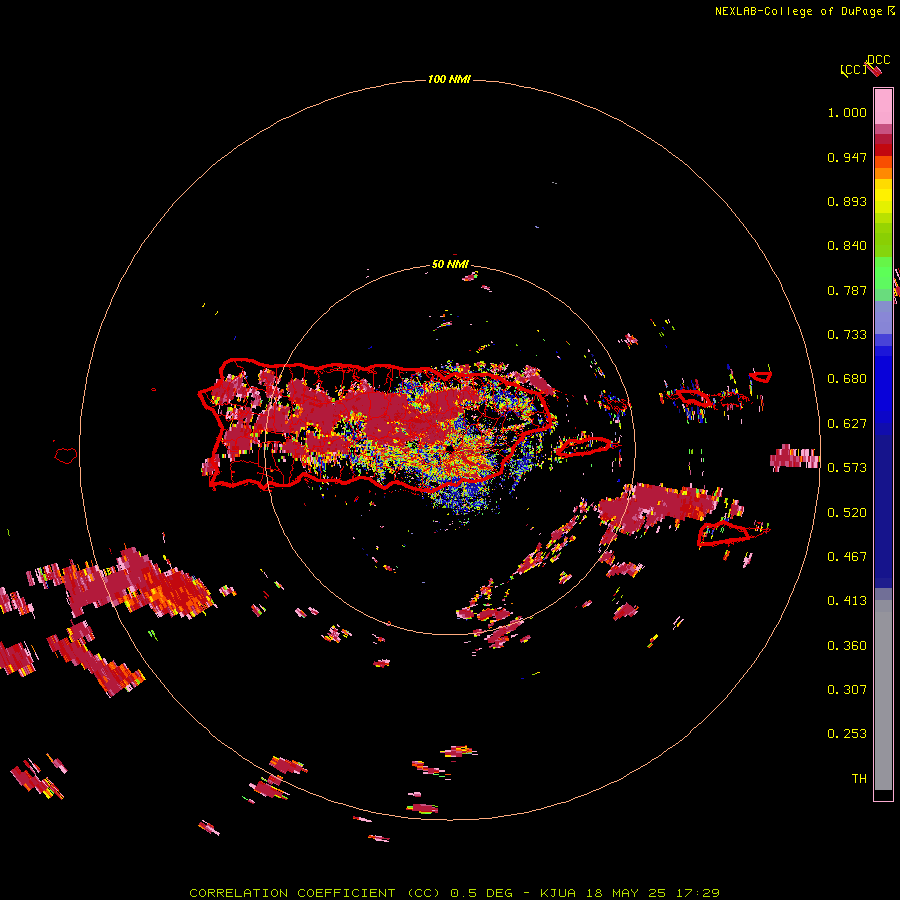Click the 17:29 timestamp
This screenshot has height=900, width=900.
(x=698, y=893)
